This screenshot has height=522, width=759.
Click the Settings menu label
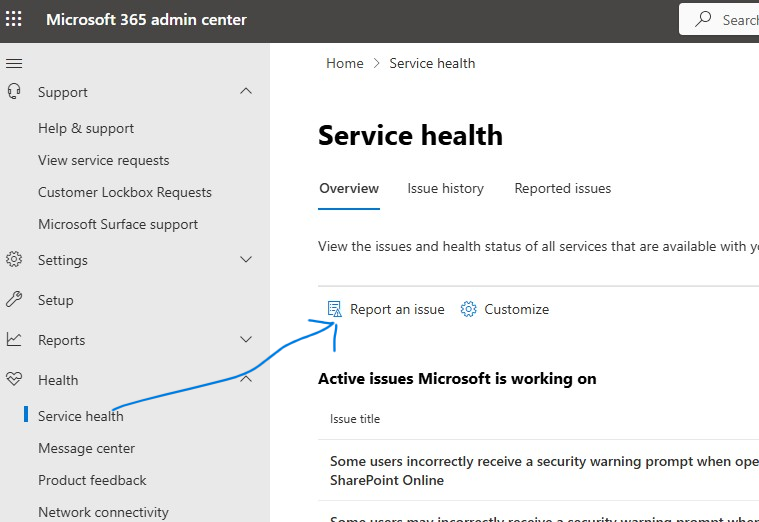click(x=62, y=260)
